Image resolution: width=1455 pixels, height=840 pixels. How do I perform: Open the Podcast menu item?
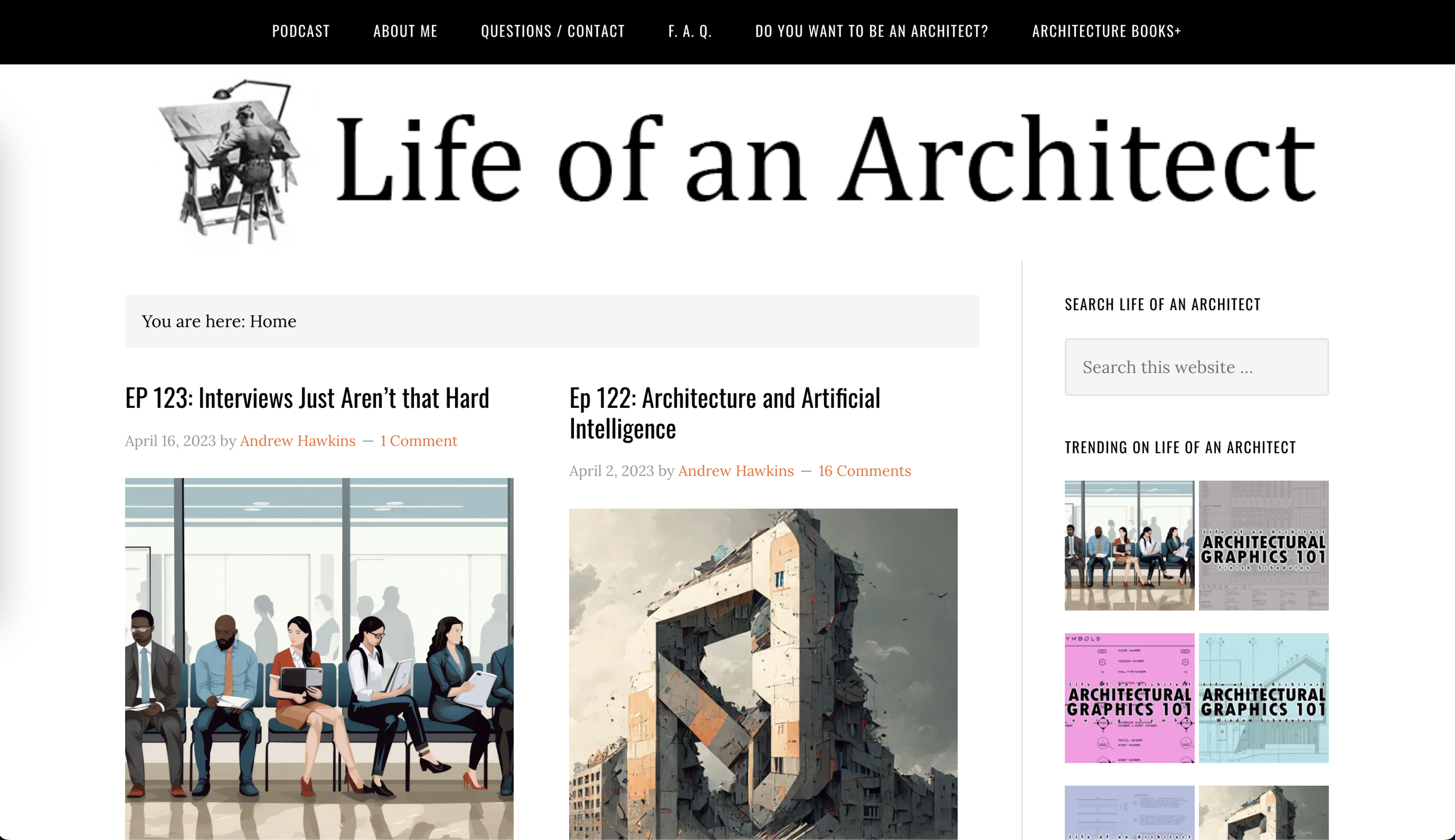300,31
